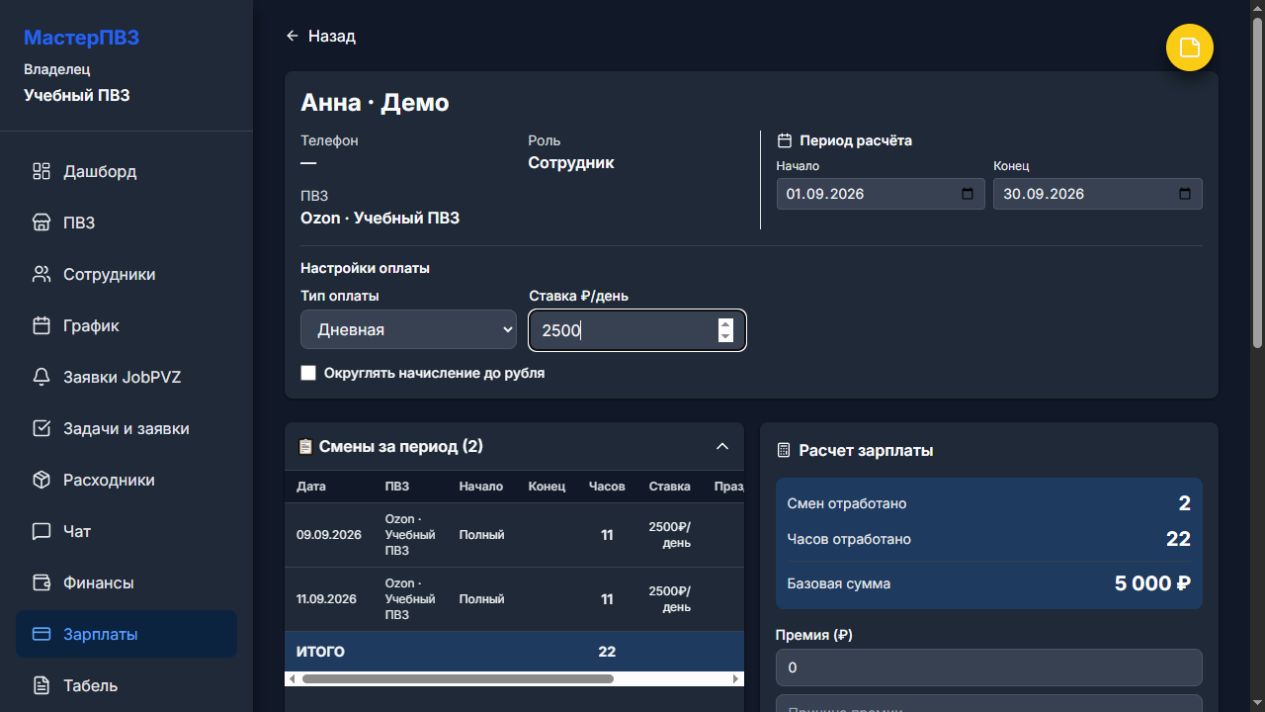Click the ПВЗ storefront icon
This screenshot has width=1265, height=712.
coord(41,223)
